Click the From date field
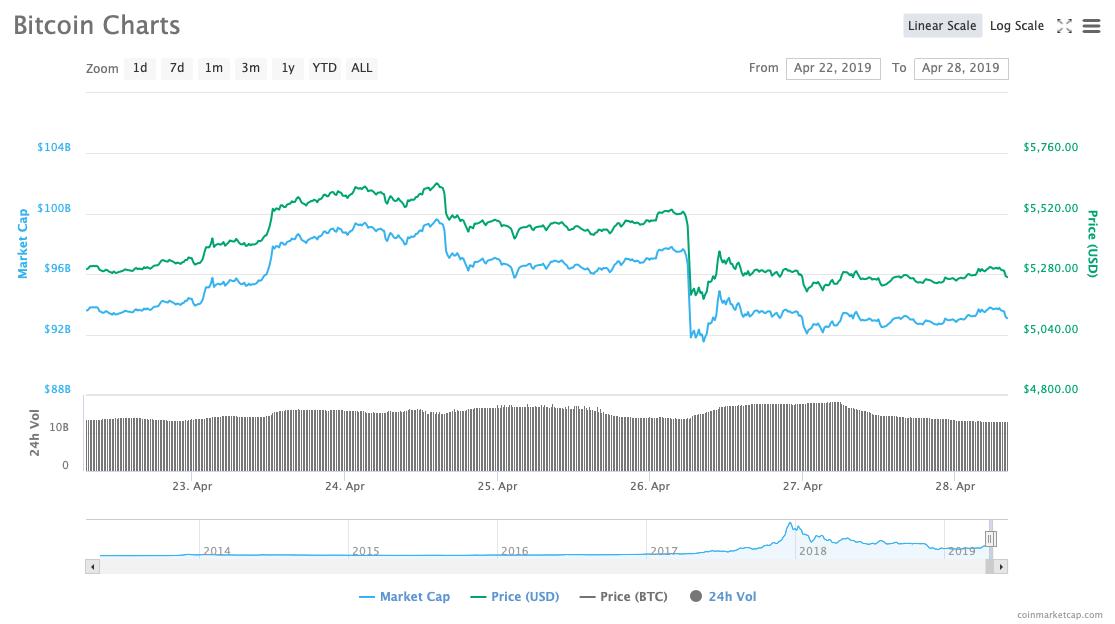This screenshot has height=624, width=1115. pos(833,68)
